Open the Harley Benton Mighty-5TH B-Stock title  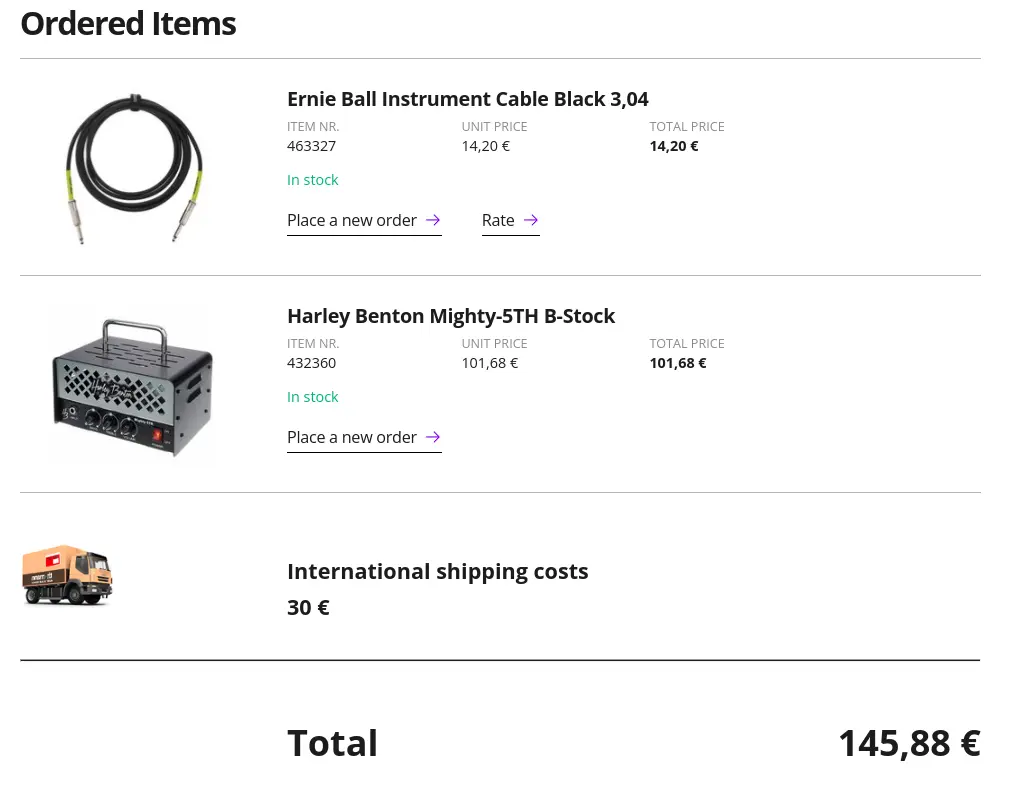[450, 316]
